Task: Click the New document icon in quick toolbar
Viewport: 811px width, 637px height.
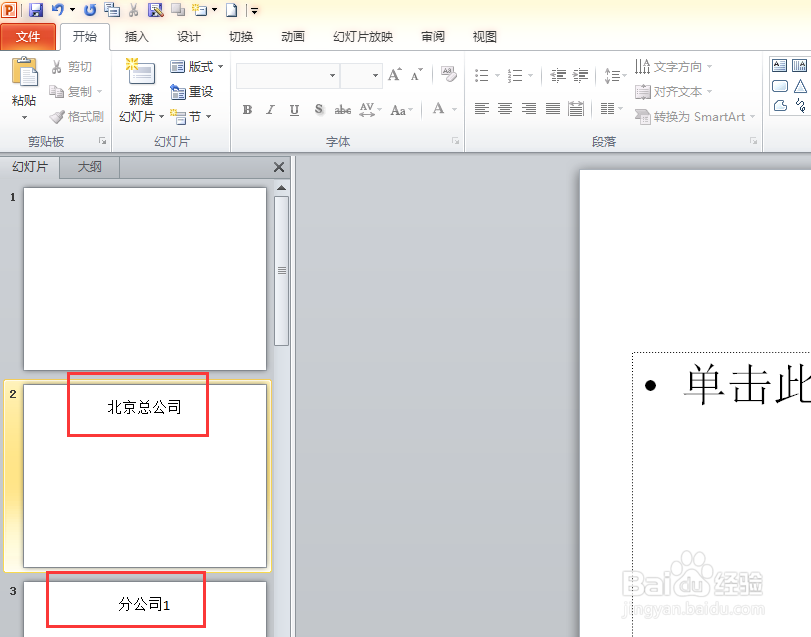Action: (x=232, y=10)
